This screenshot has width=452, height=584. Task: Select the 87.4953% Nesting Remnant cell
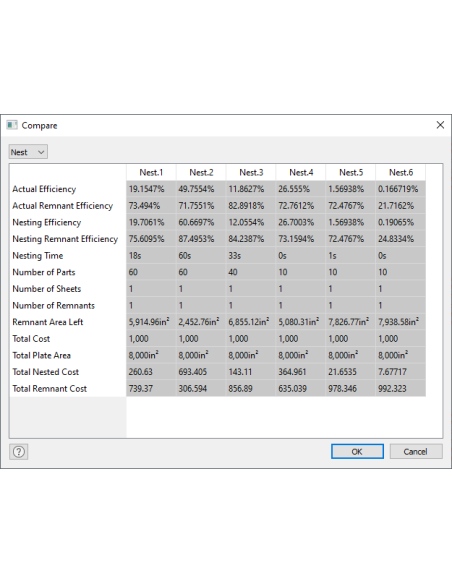201,239
